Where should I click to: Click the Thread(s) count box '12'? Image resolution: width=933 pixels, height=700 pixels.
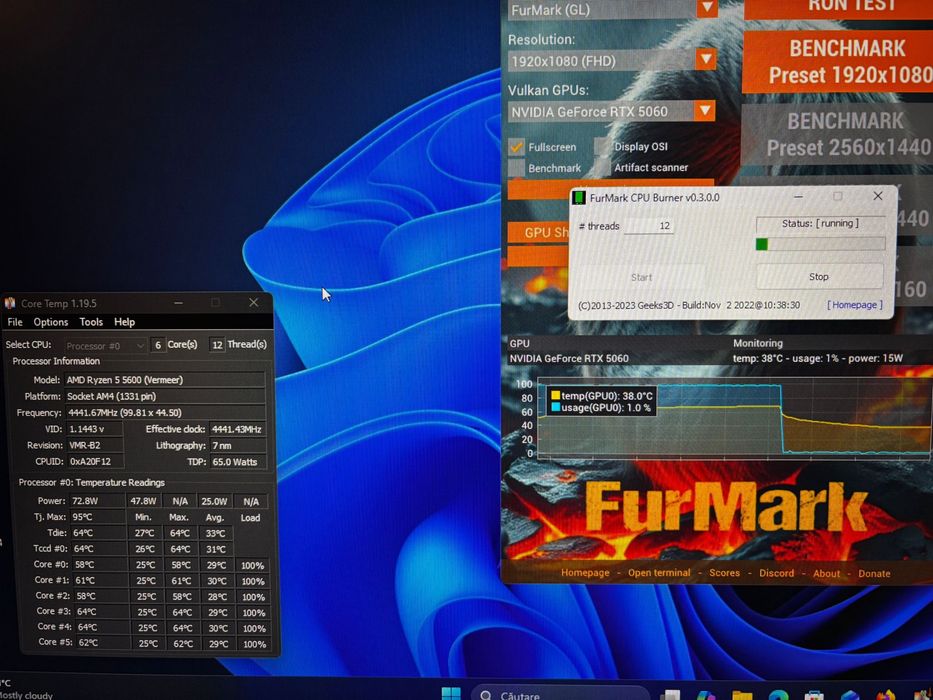point(217,345)
